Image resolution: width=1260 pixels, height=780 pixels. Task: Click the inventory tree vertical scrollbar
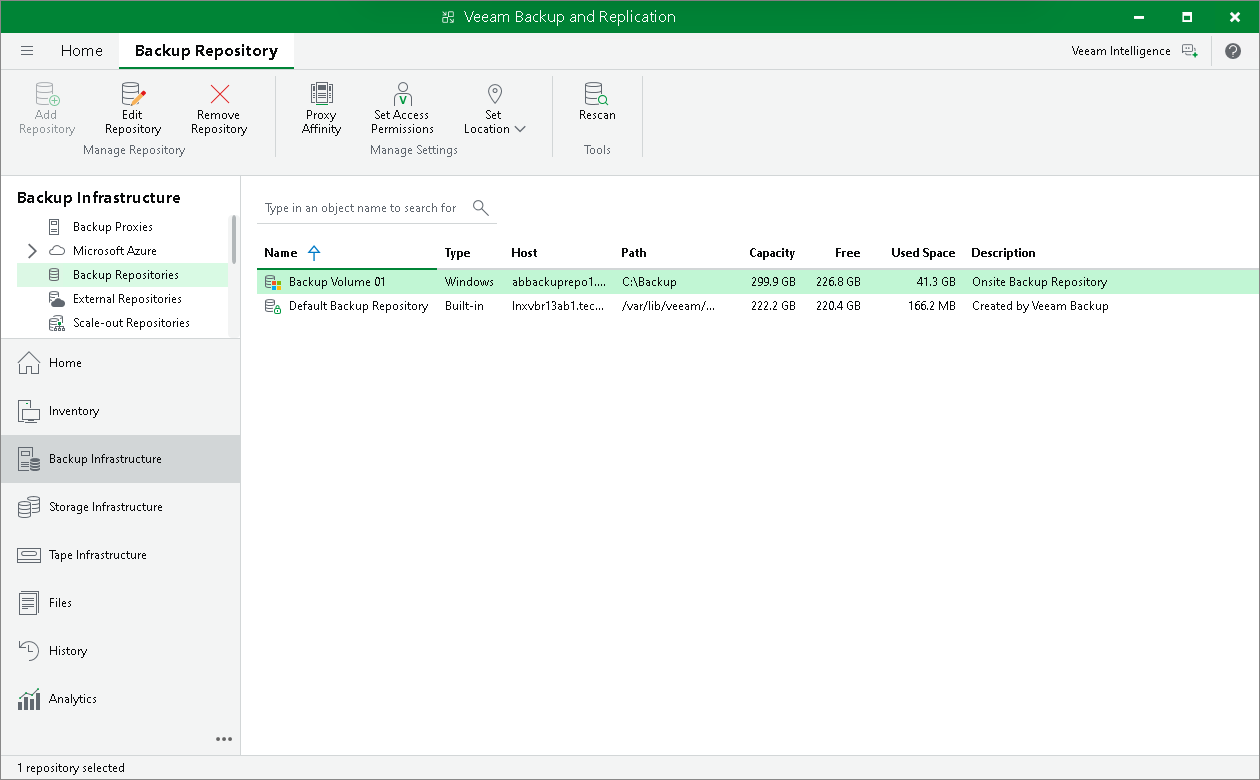(234, 240)
